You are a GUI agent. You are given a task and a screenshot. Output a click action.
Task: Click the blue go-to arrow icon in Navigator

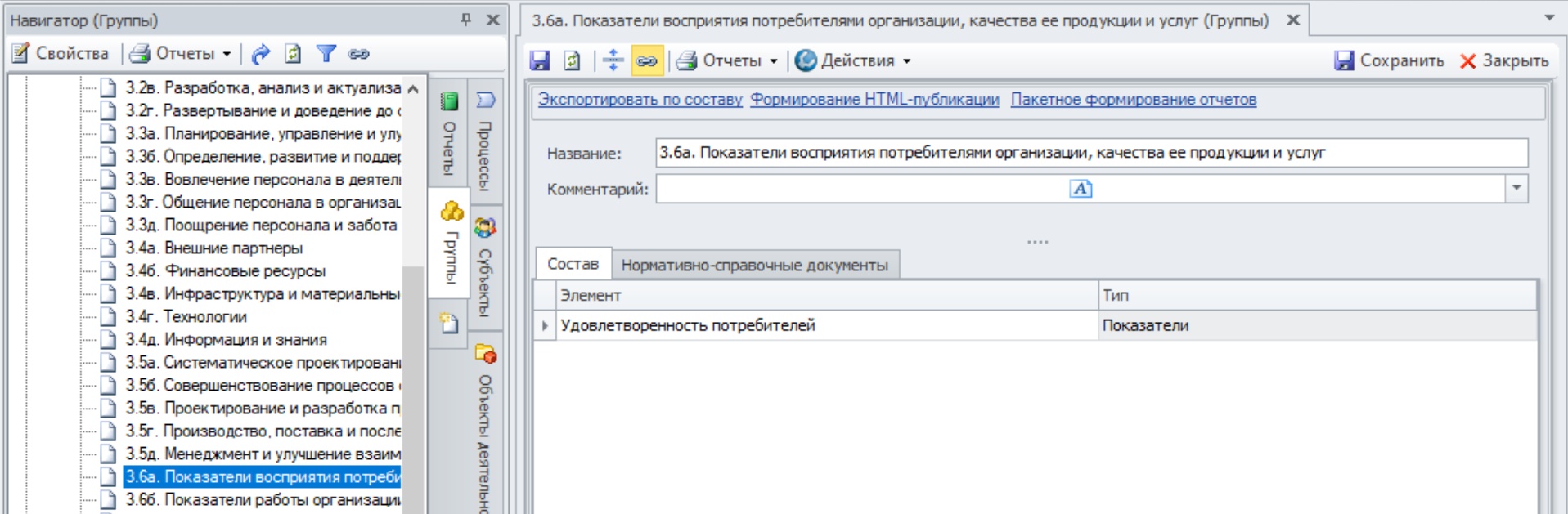pos(260,54)
